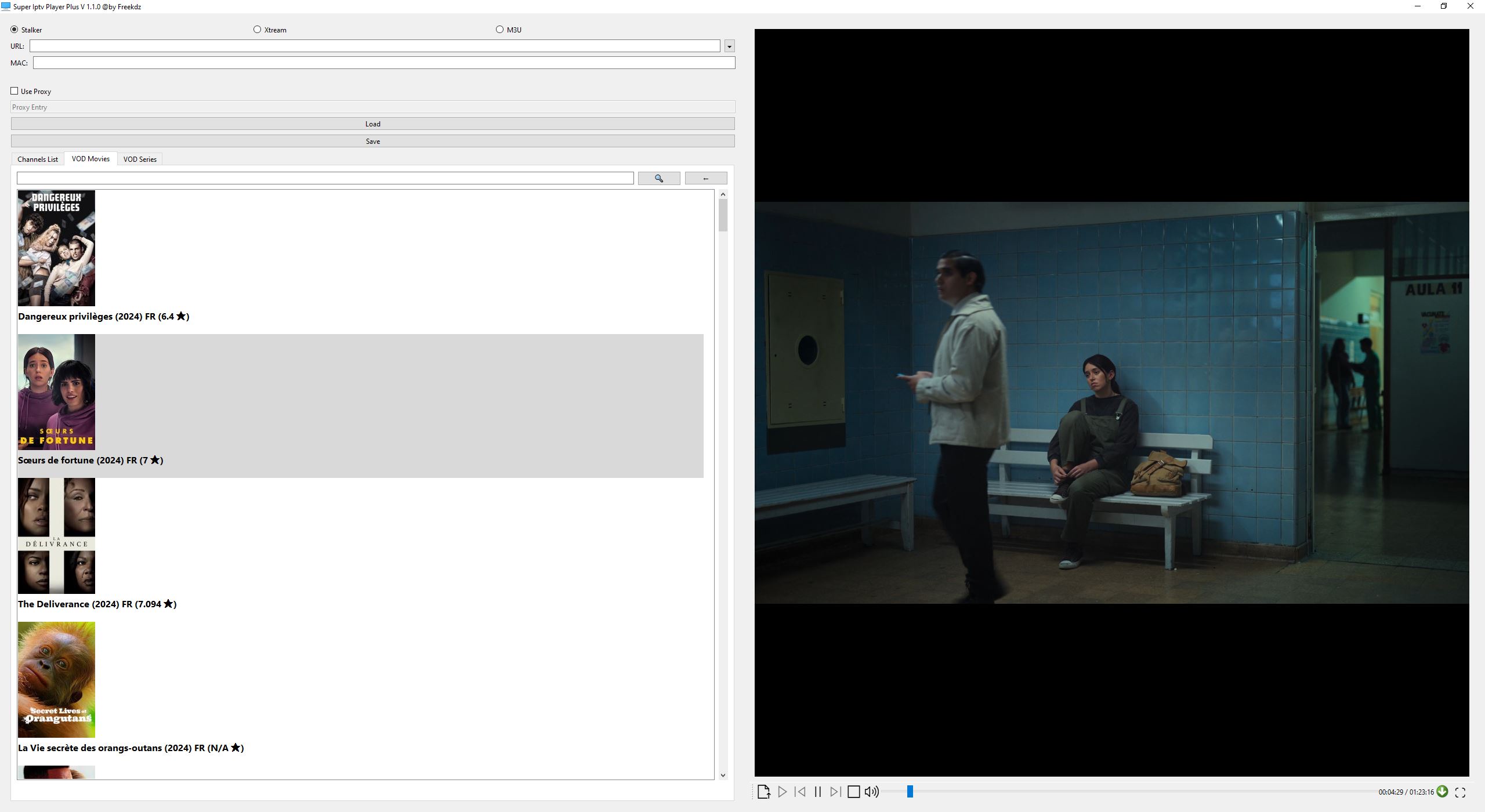Close the Super Iptv Player window
The height and width of the screenshot is (812, 1485).
click(x=1470, y=6)
